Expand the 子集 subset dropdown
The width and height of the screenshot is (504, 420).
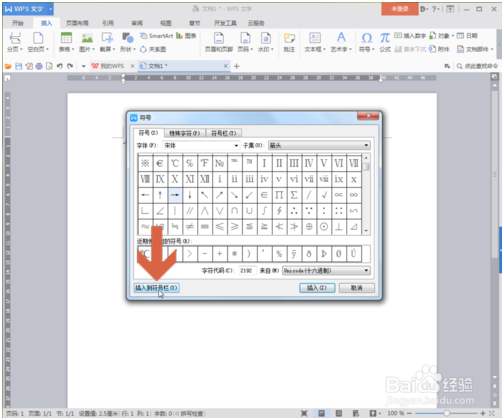(366, 145)
